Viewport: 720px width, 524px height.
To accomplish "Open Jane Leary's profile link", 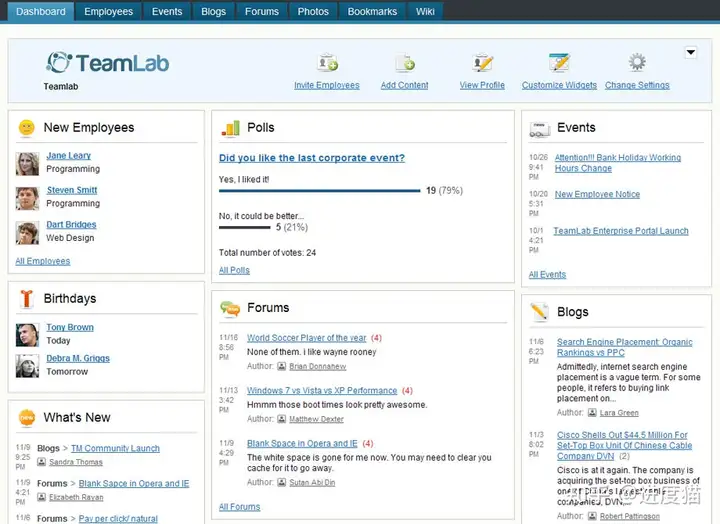I will coord(68,156).
